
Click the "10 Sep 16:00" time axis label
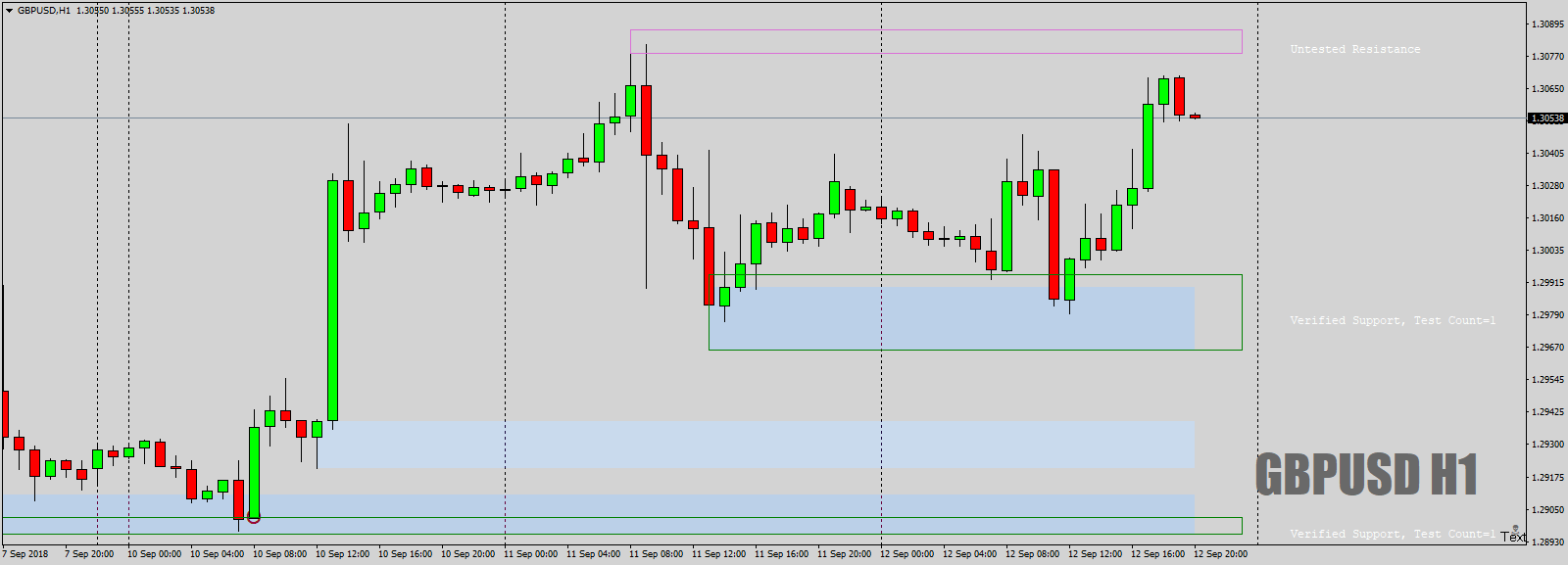[x=405, y=554]
